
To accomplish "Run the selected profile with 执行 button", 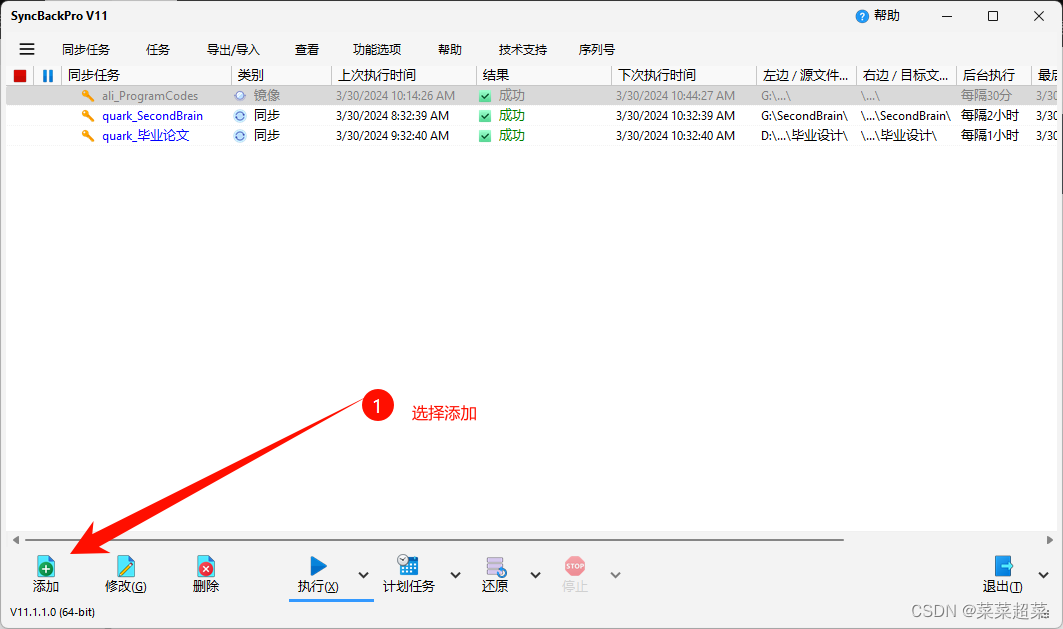I will pyautogui.click(x=318, y=575).
